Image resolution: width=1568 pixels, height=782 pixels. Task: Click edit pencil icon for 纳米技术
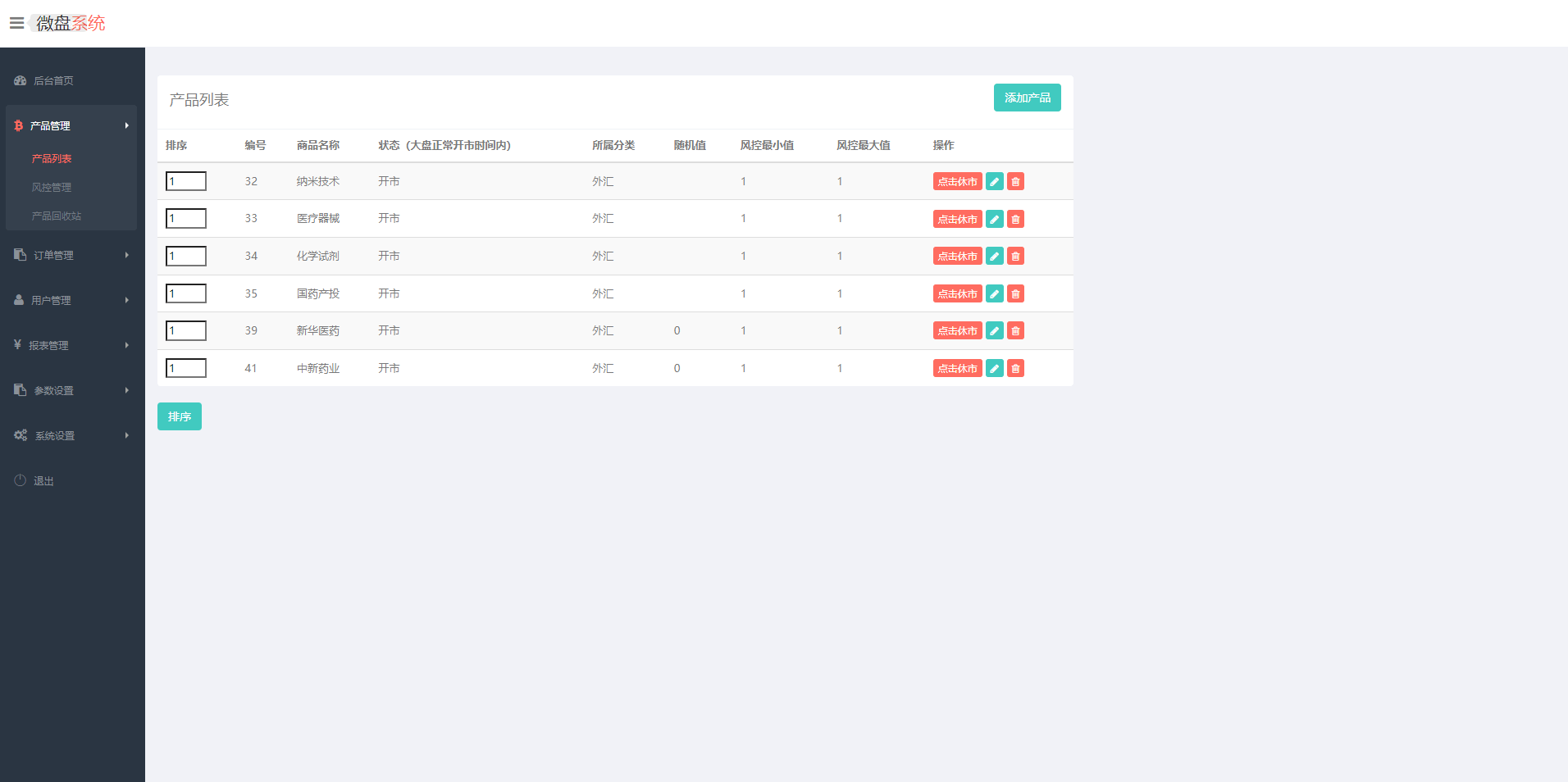994,182
